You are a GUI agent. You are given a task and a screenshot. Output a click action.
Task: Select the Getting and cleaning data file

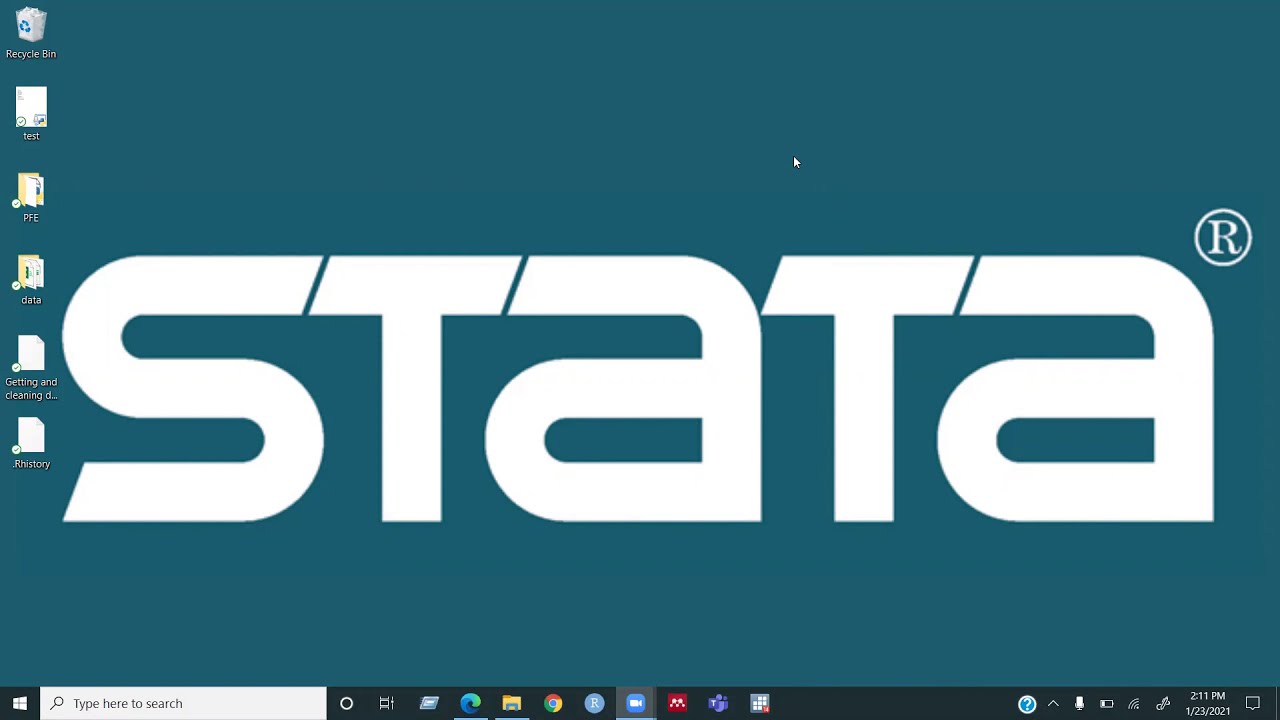(x=31, y=368)
